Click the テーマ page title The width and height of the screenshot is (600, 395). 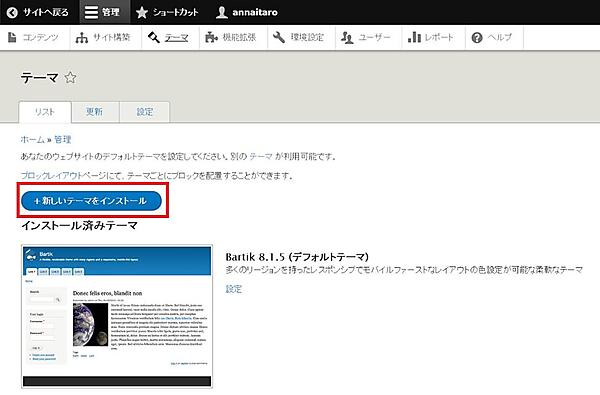coord(39,78)
